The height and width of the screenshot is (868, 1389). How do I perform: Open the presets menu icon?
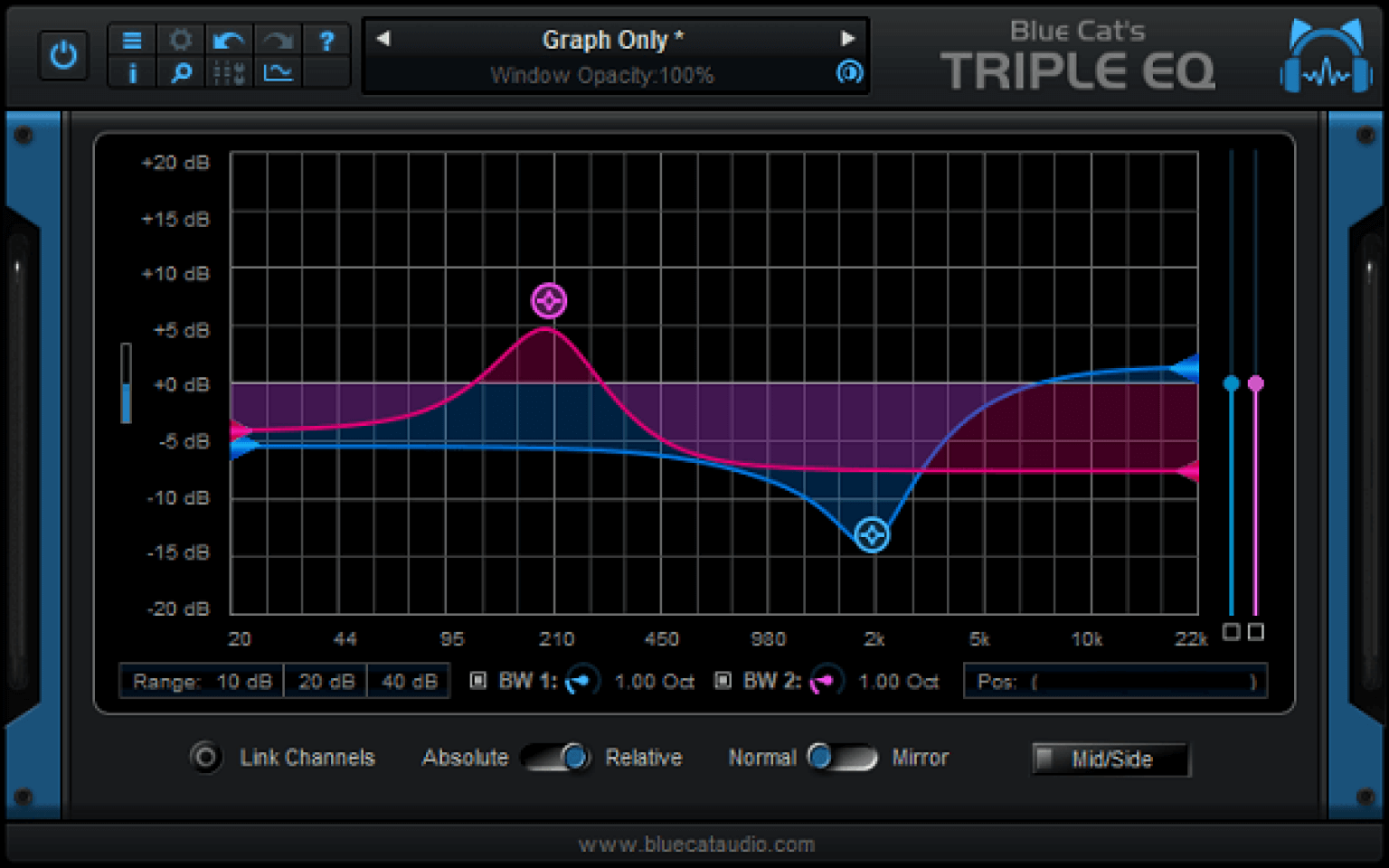(x=131, y=40)
